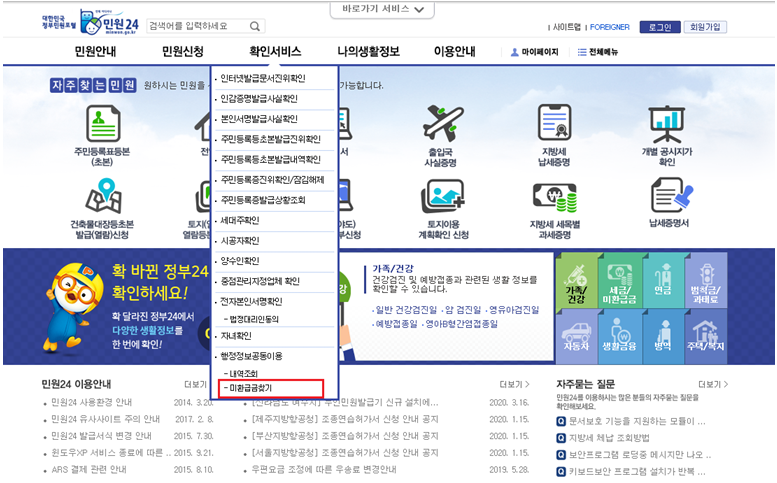
Task: Select the 주택/복지 tile
Action: pos(706,337)
